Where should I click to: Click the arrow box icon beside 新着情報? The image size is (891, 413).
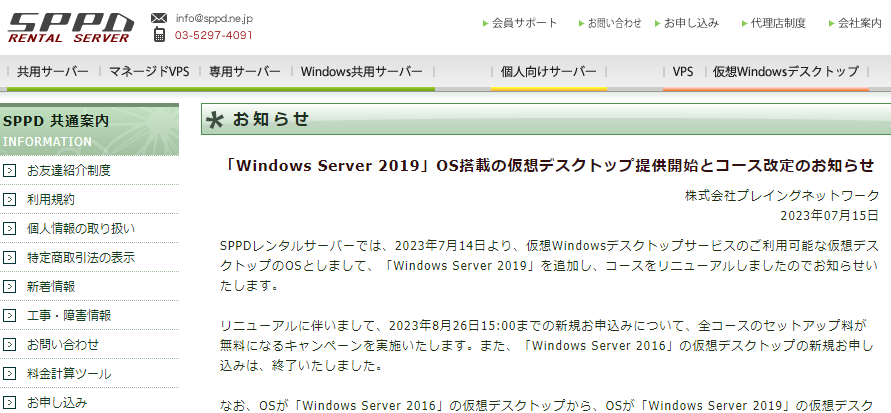tap(9, 286)
